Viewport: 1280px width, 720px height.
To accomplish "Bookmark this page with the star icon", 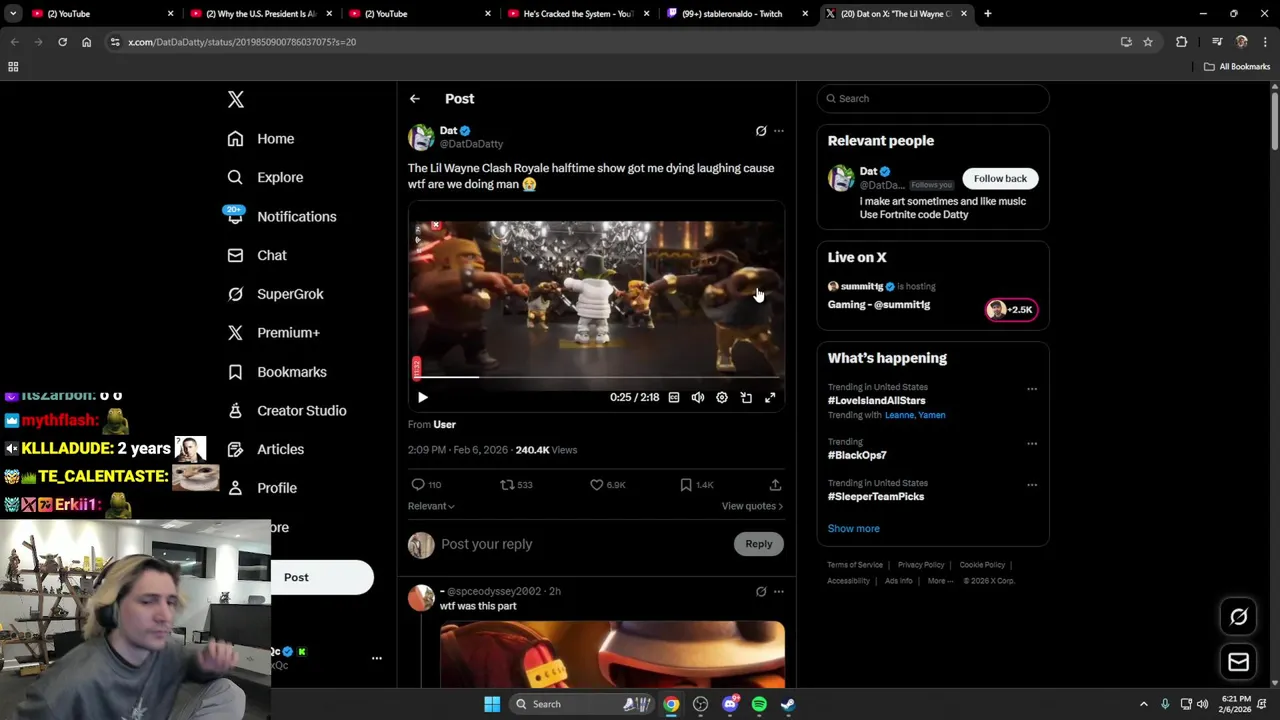I will pos(1148,42).
